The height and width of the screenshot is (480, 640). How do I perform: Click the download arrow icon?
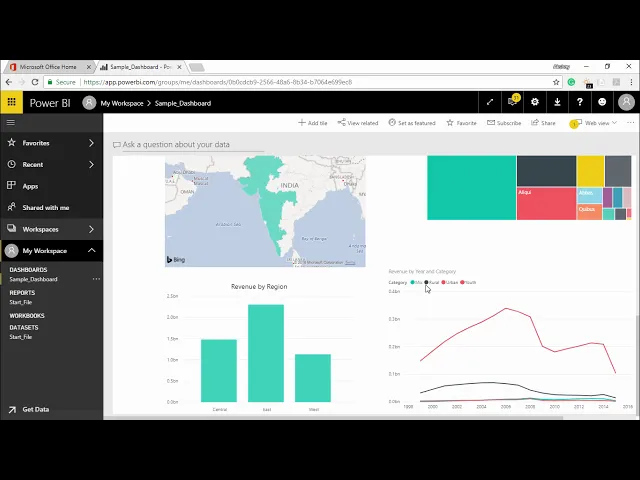(557, 102)
